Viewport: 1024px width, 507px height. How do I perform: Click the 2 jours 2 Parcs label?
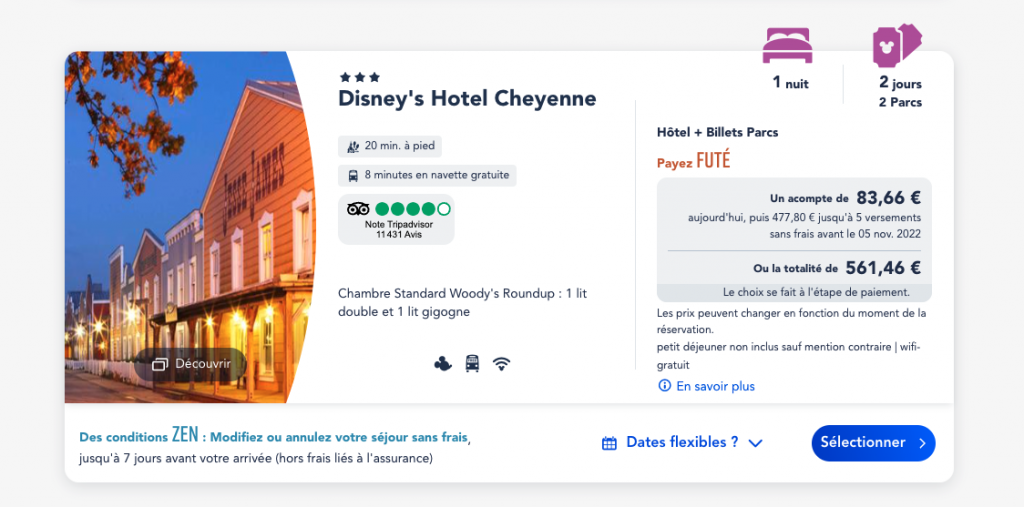coord(900,91)
